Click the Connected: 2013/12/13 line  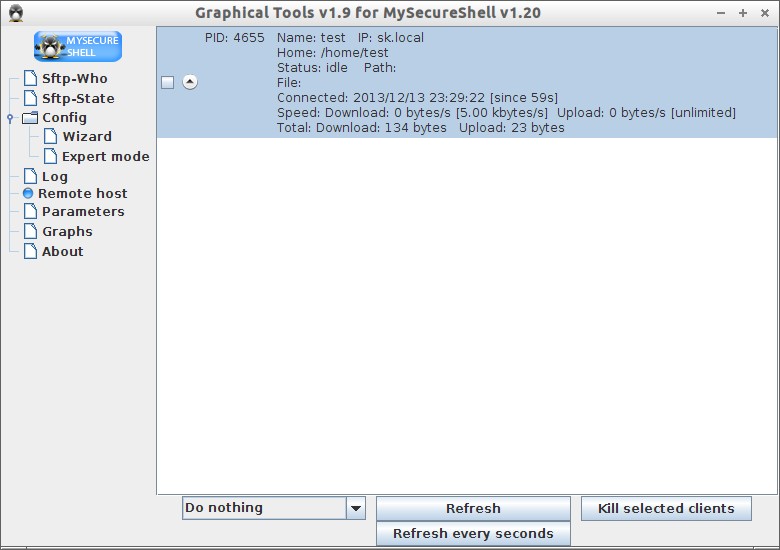tap(417, 97)
